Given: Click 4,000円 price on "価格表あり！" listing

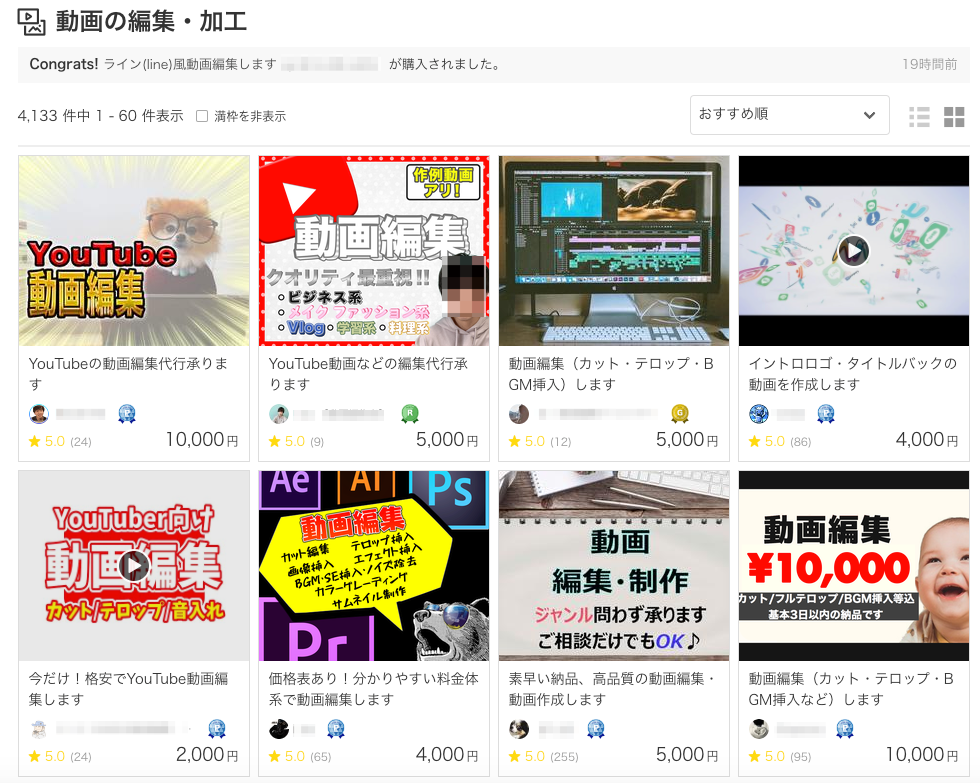Looking at the screenshot, I should [447, 755].
